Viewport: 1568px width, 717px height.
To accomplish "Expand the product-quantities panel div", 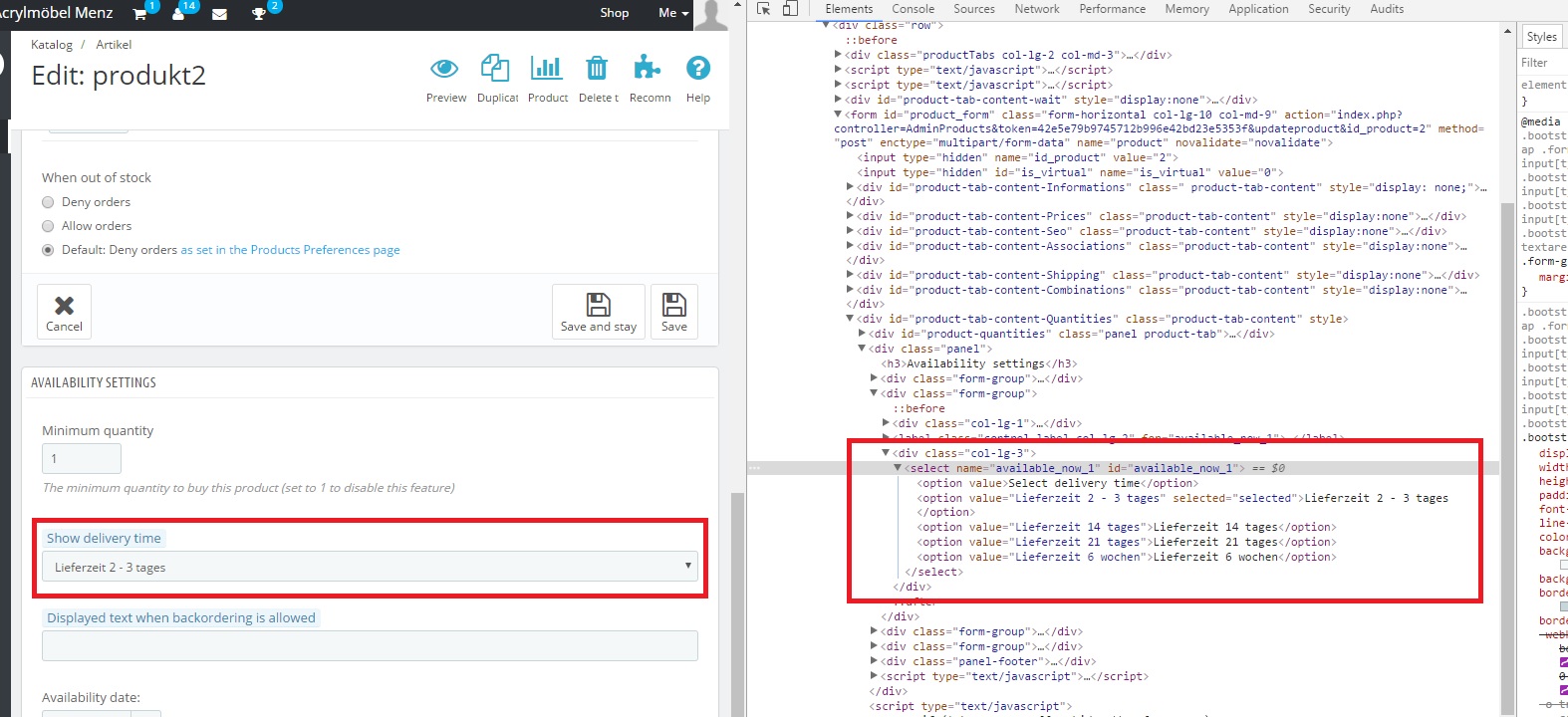I will [x=862, y=334].
